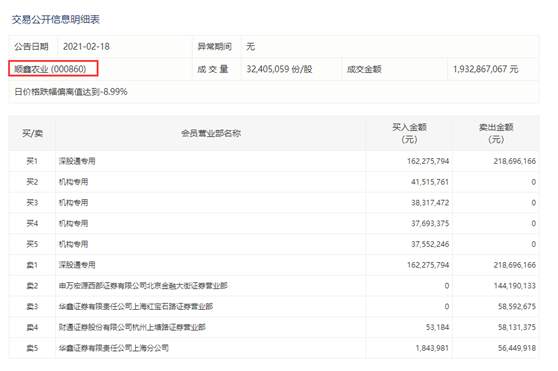Click the date value 2021-02-18
558x371 pixels.
[x=86, y=47]
